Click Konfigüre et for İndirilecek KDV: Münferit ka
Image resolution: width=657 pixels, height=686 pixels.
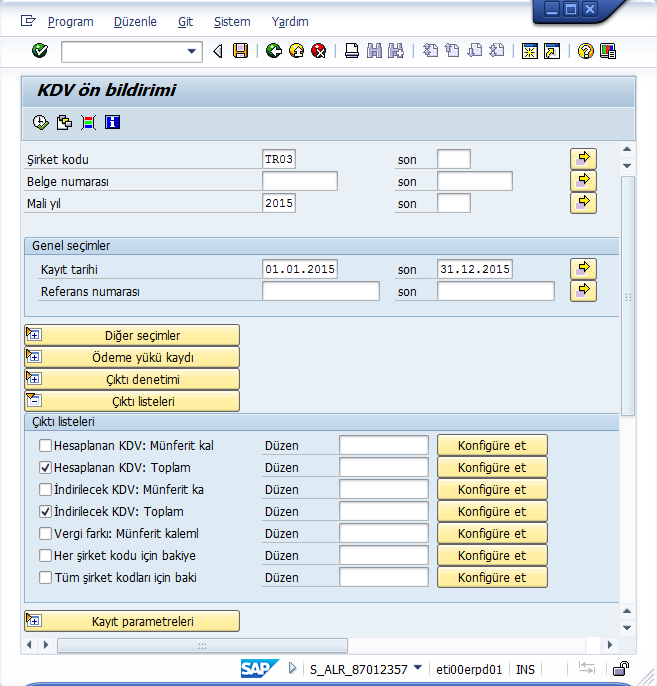pyautogui.click(x=492, y=489)
